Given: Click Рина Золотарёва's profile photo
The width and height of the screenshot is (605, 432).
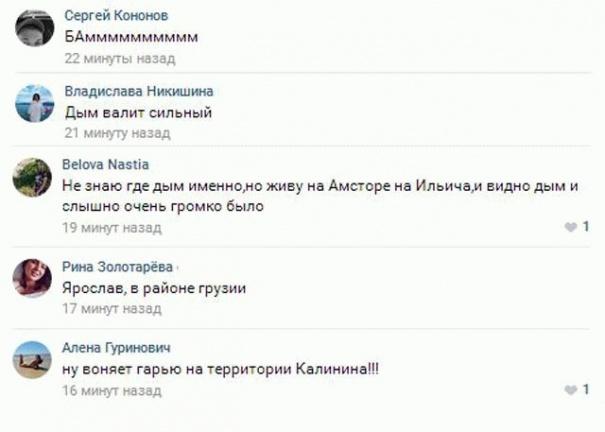Looking at the screenshot, I should point(33,277).
